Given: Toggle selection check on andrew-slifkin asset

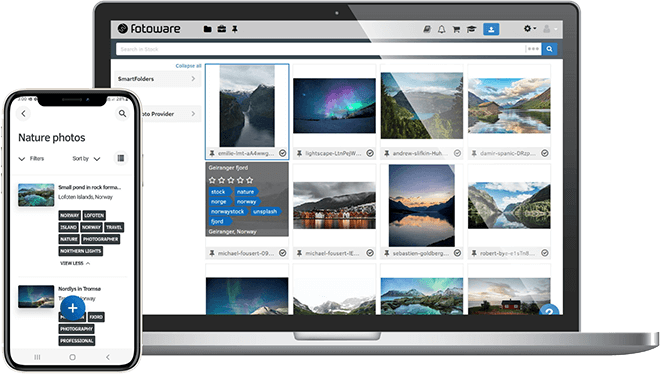Looking at the screenshot, I should (457, 154).
